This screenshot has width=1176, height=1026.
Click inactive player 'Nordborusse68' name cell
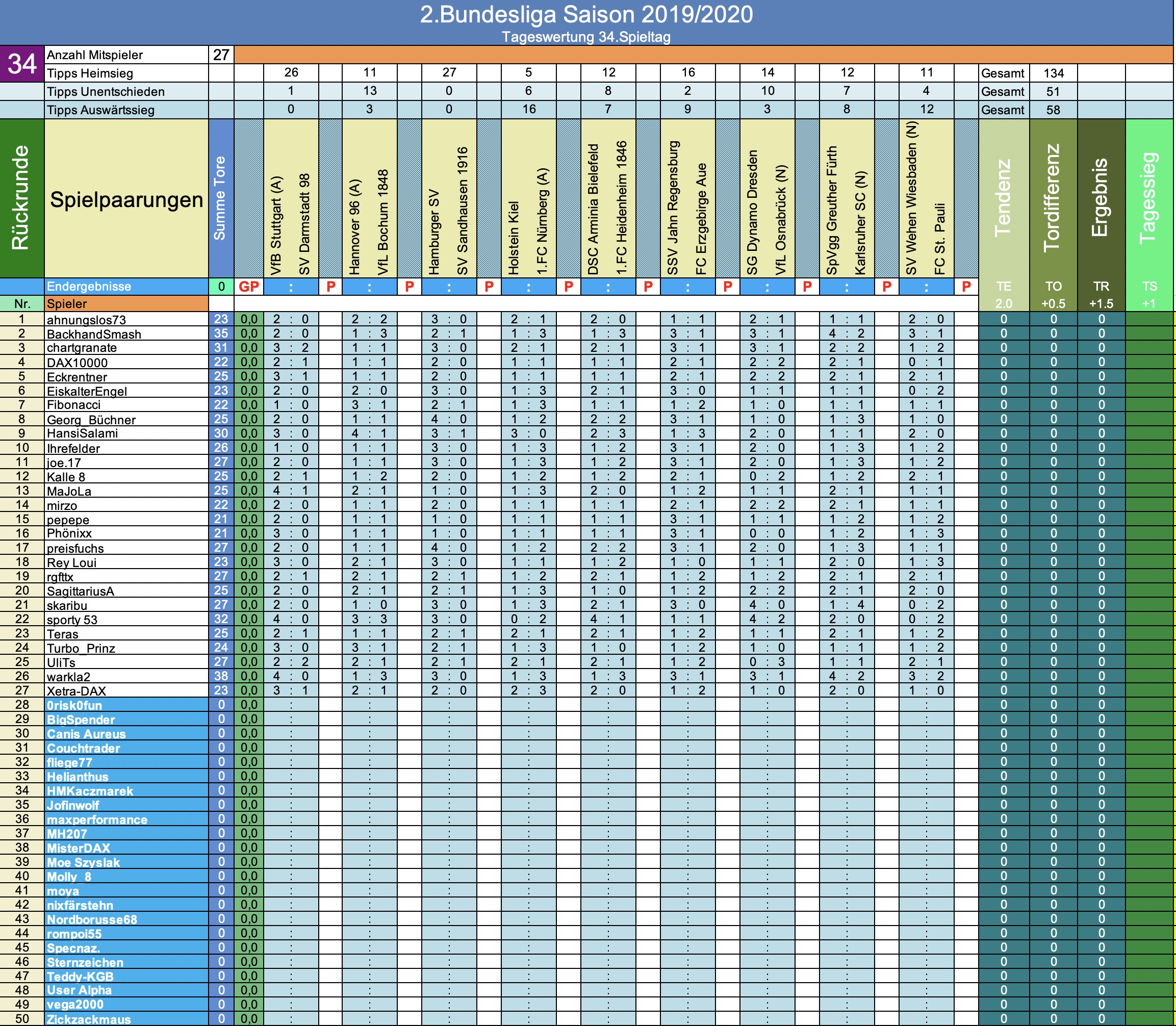pos(126,919)
